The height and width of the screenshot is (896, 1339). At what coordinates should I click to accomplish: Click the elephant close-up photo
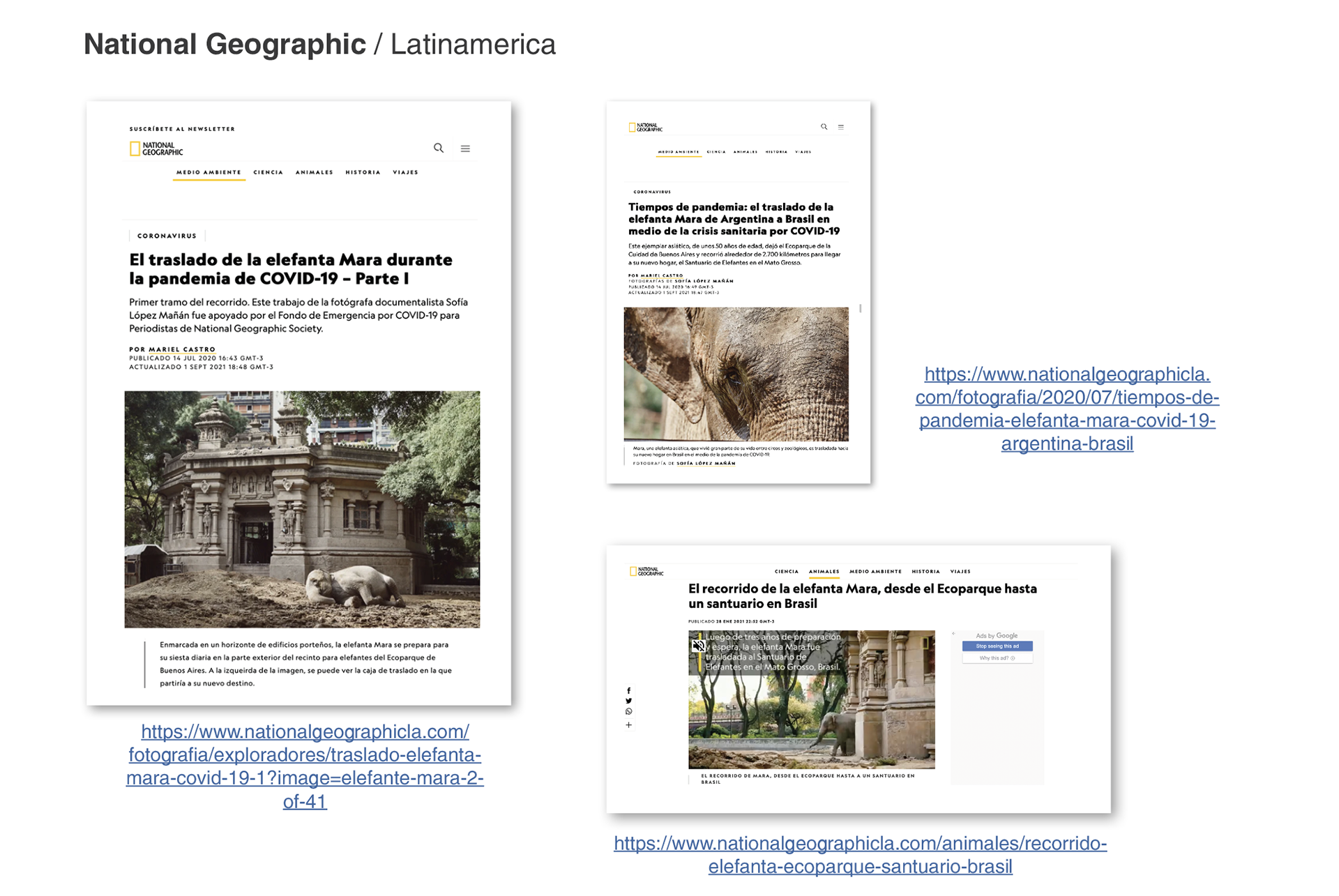[x=736, y=374]
